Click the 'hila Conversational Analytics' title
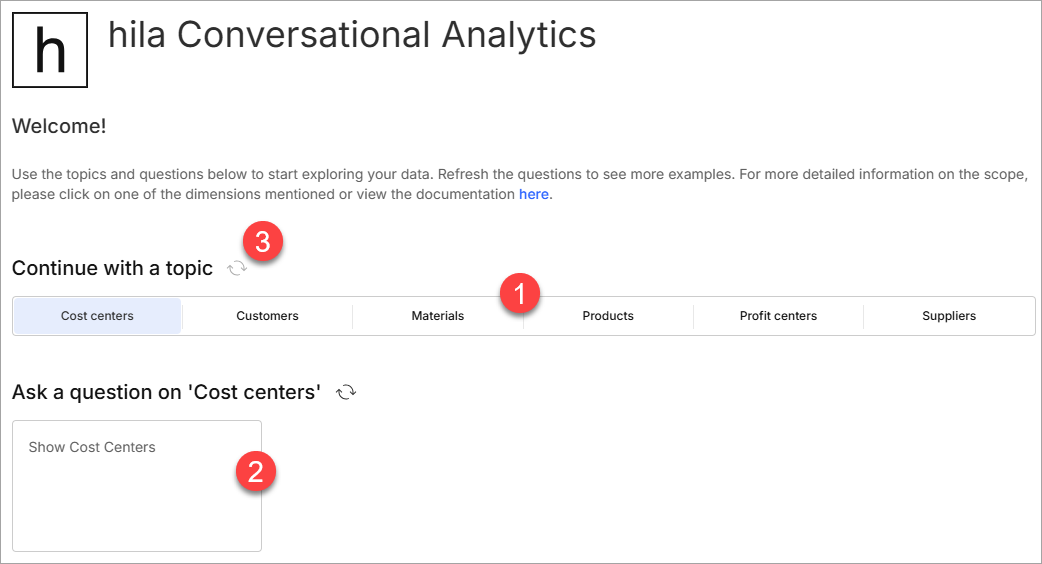This screenshot has width=1042, height=564. click(x=352, y=36)
